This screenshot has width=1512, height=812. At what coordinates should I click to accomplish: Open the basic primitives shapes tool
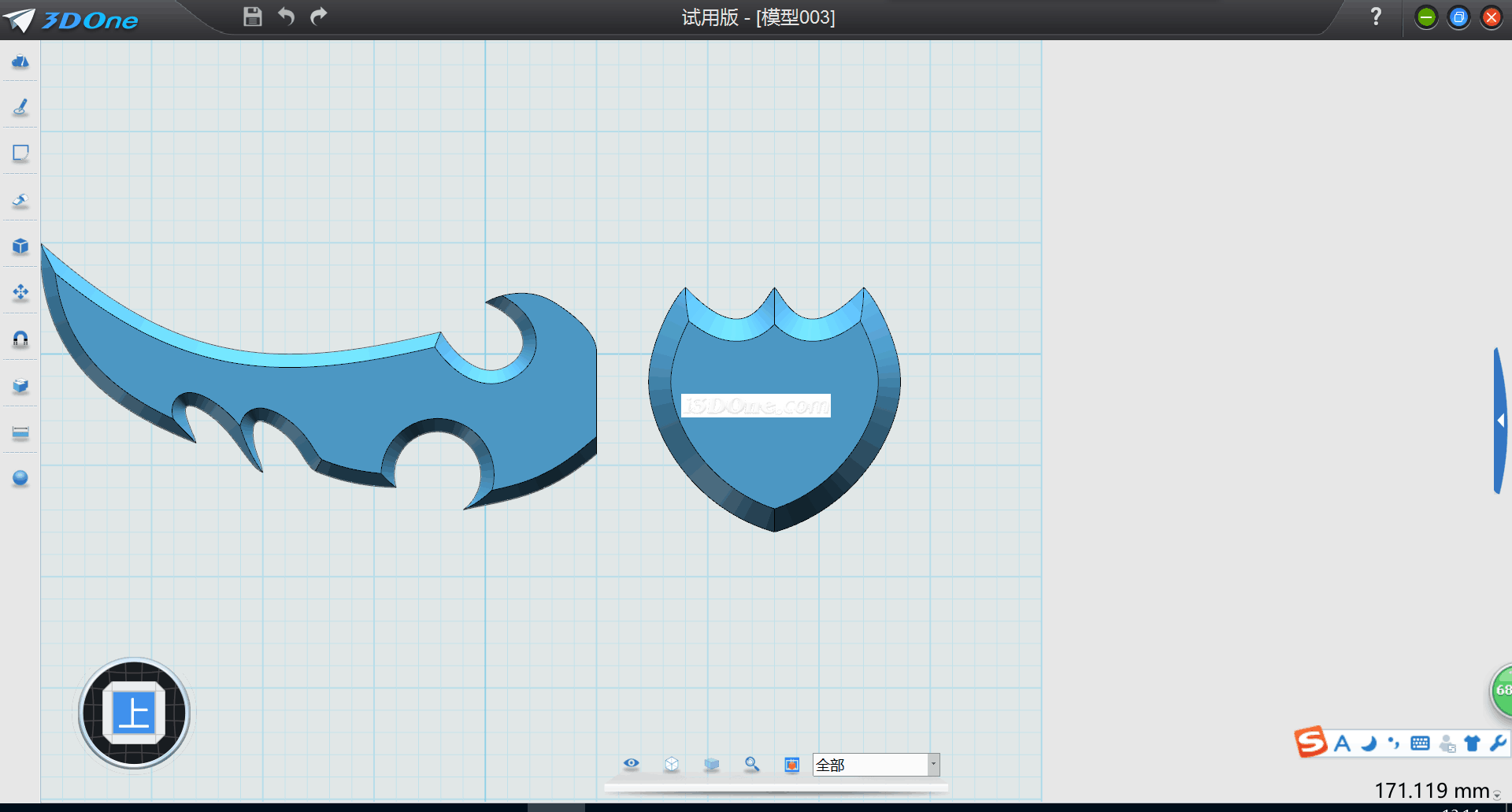20,61
